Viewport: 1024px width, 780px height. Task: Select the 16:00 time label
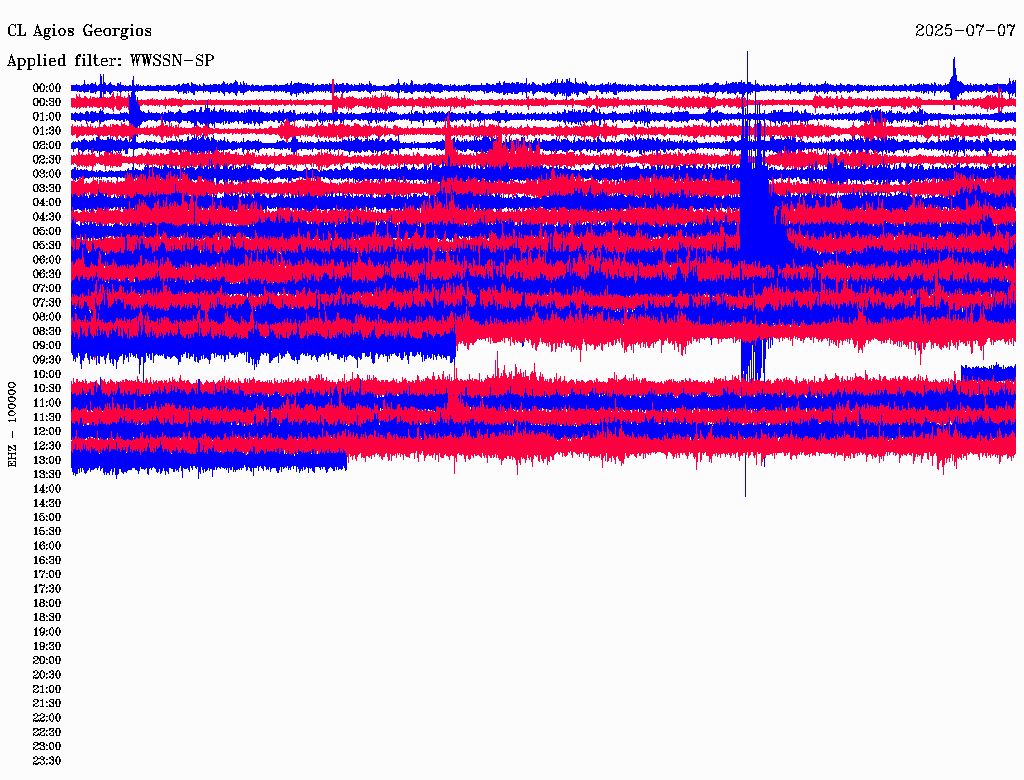pos(47,546)
